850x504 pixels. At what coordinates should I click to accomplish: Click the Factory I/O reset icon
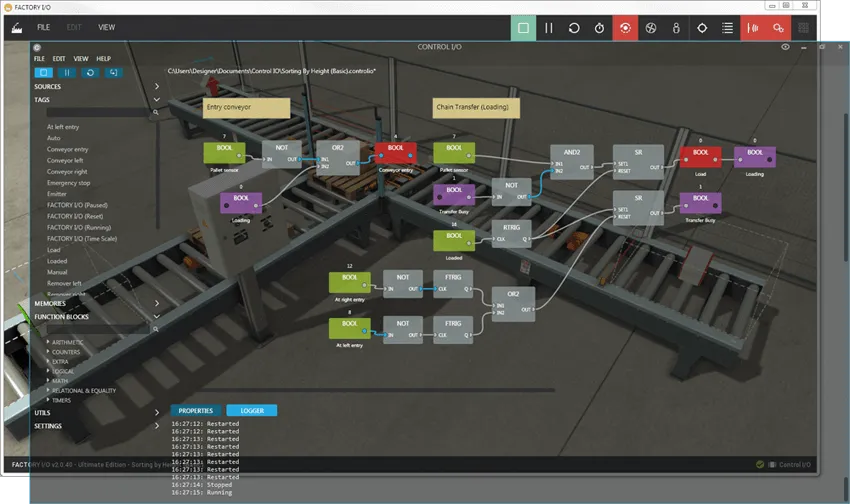click(574, 28)
